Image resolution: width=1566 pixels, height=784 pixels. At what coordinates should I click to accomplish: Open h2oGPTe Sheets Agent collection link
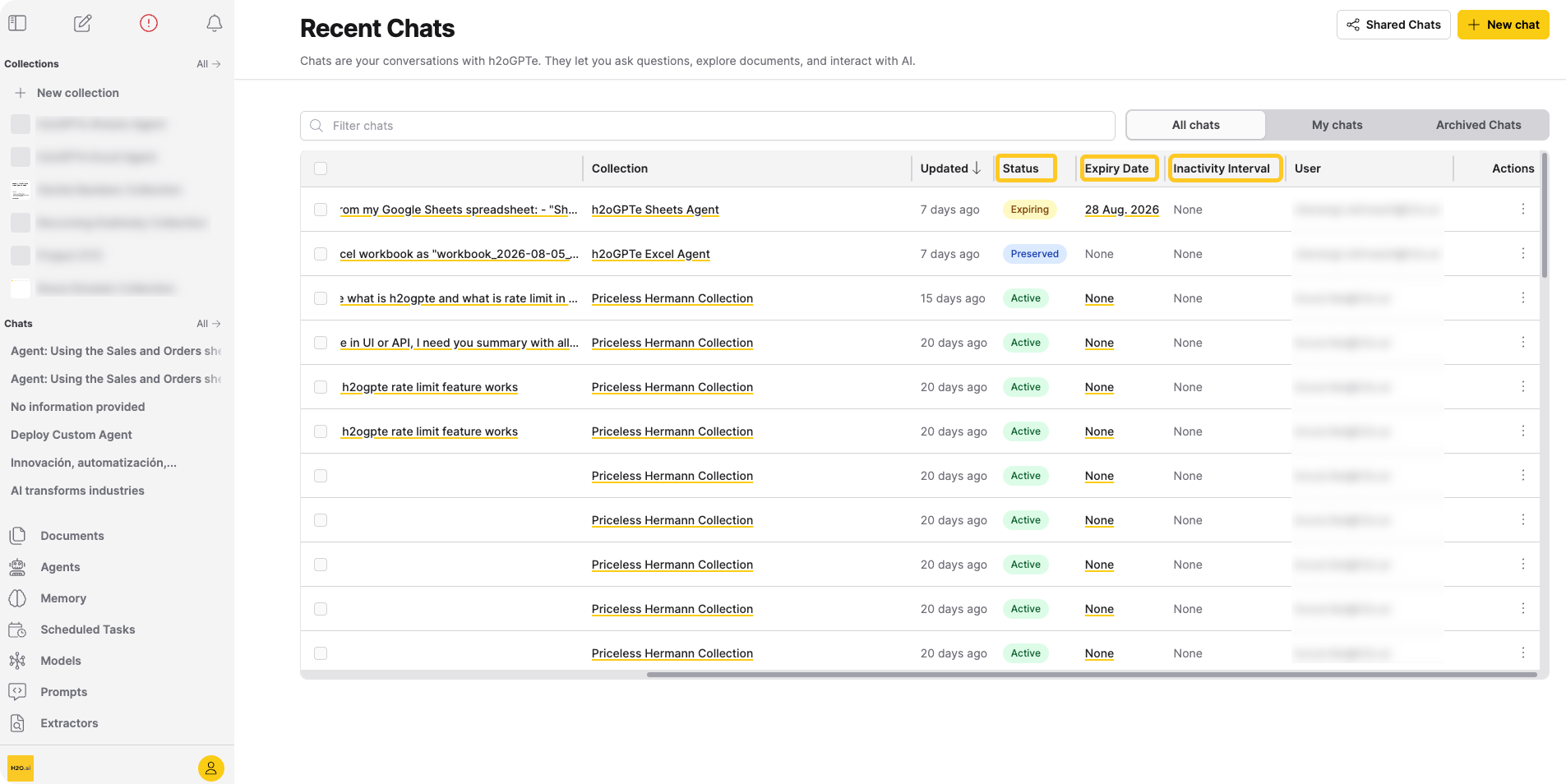click(655, 210)
